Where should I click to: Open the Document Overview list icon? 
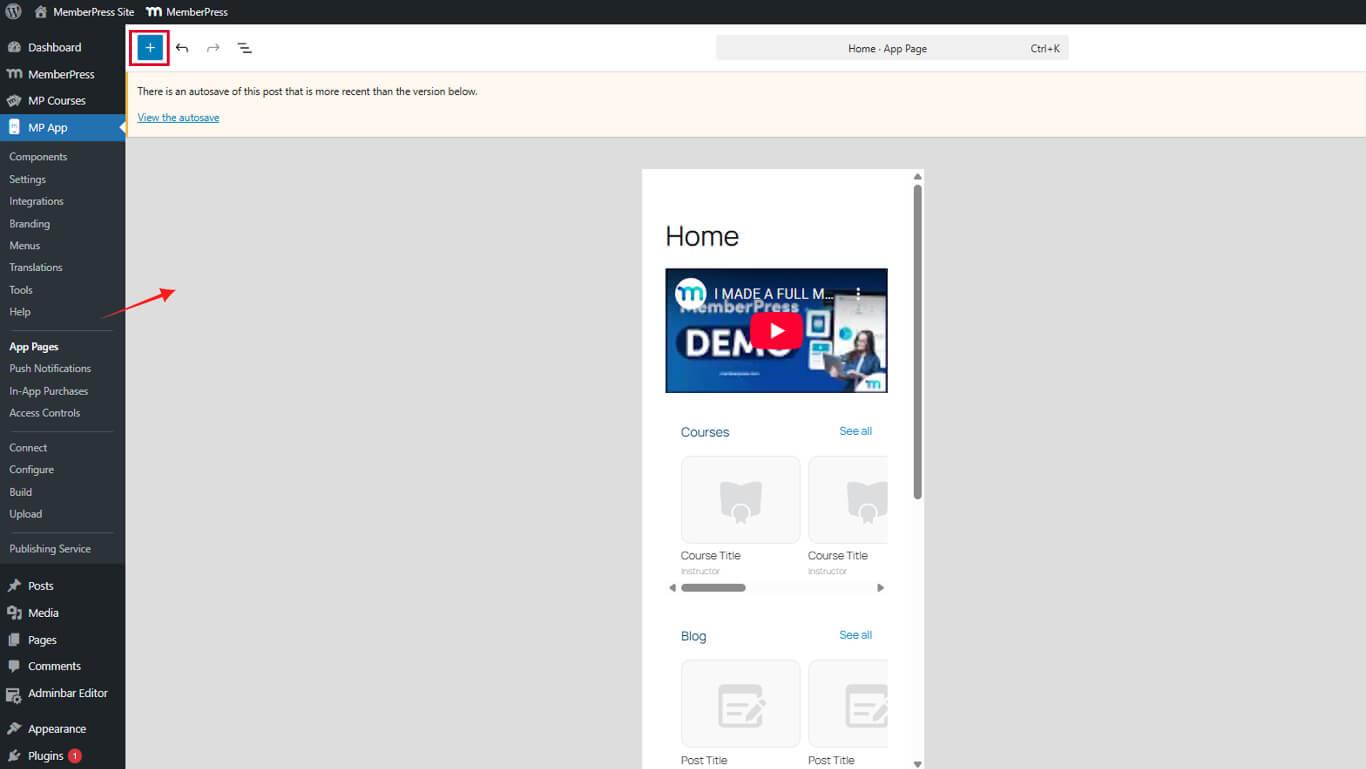pos(245,47)
